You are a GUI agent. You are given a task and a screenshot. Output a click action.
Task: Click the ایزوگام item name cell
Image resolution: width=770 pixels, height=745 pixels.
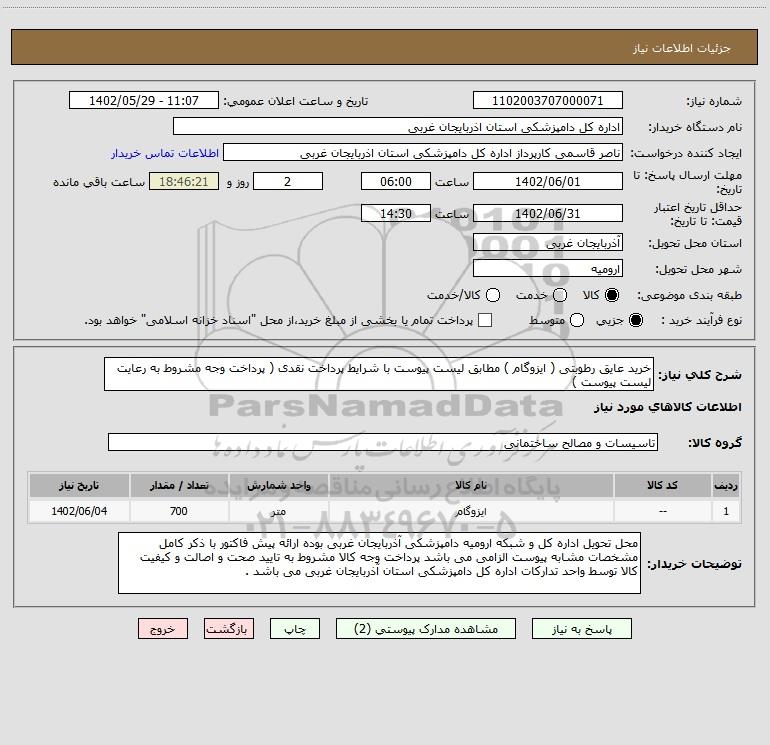tap(471, 511)
